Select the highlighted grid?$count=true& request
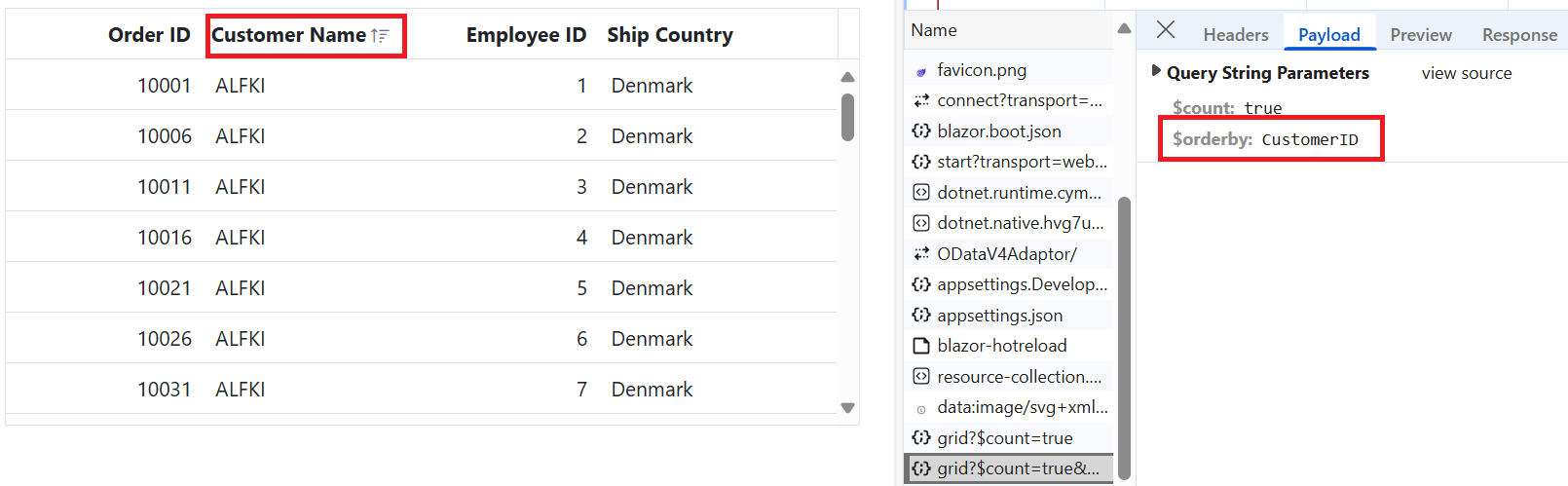Screen dimensions: 1568x486 (1010, 468)
